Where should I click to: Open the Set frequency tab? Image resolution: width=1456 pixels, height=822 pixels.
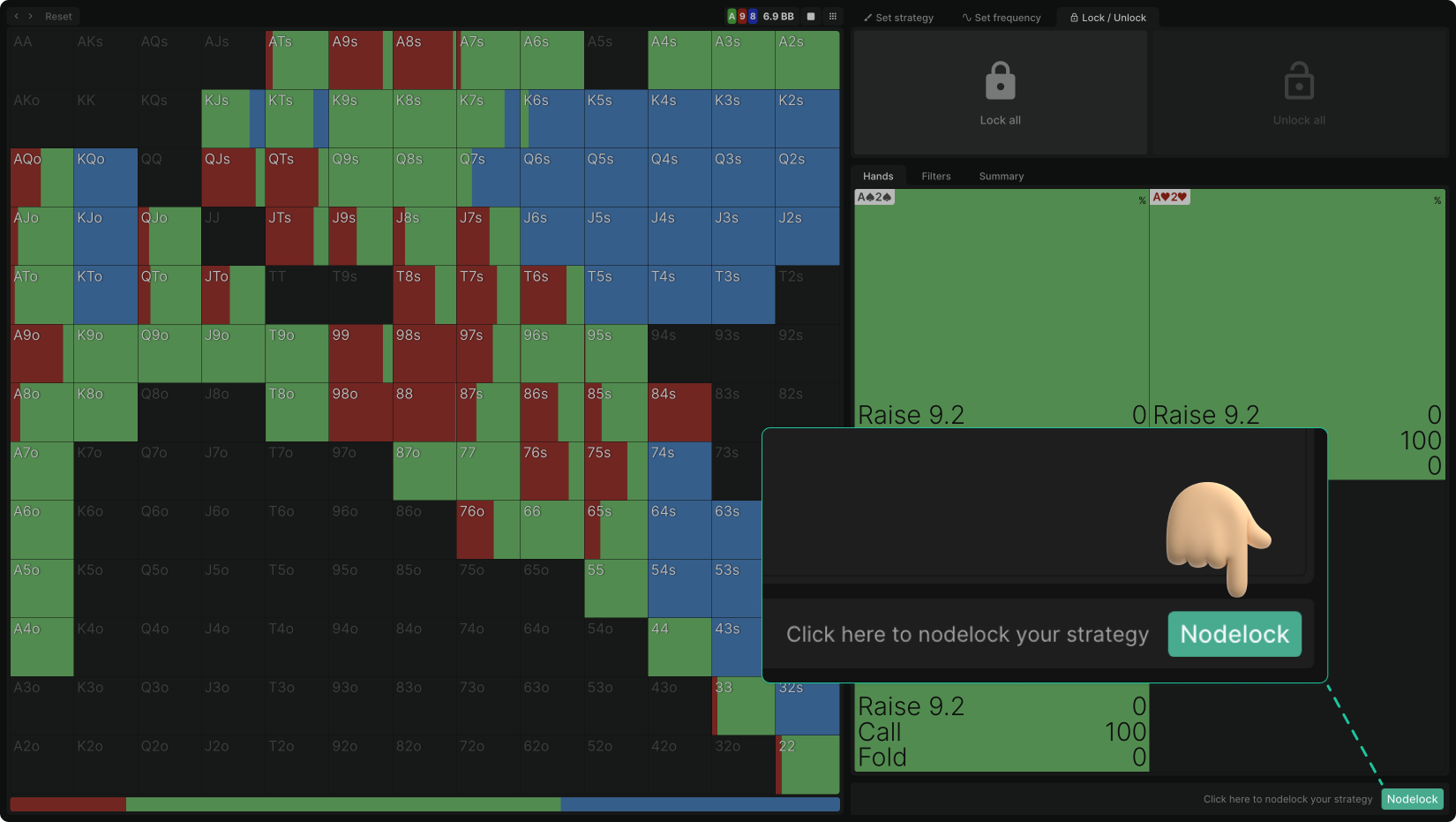point(1002,18)
